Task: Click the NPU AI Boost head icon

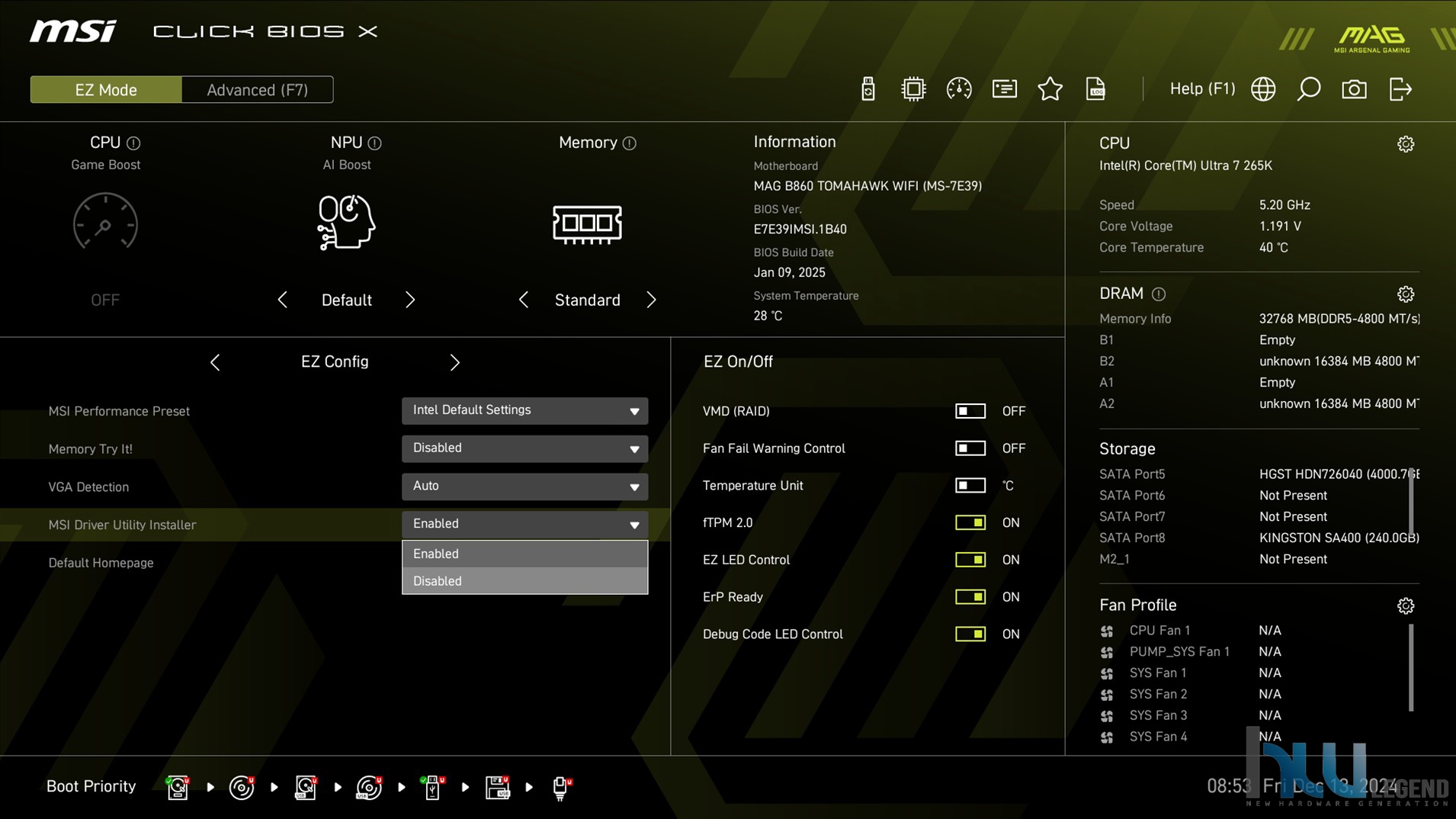Action: pos(346,222)
